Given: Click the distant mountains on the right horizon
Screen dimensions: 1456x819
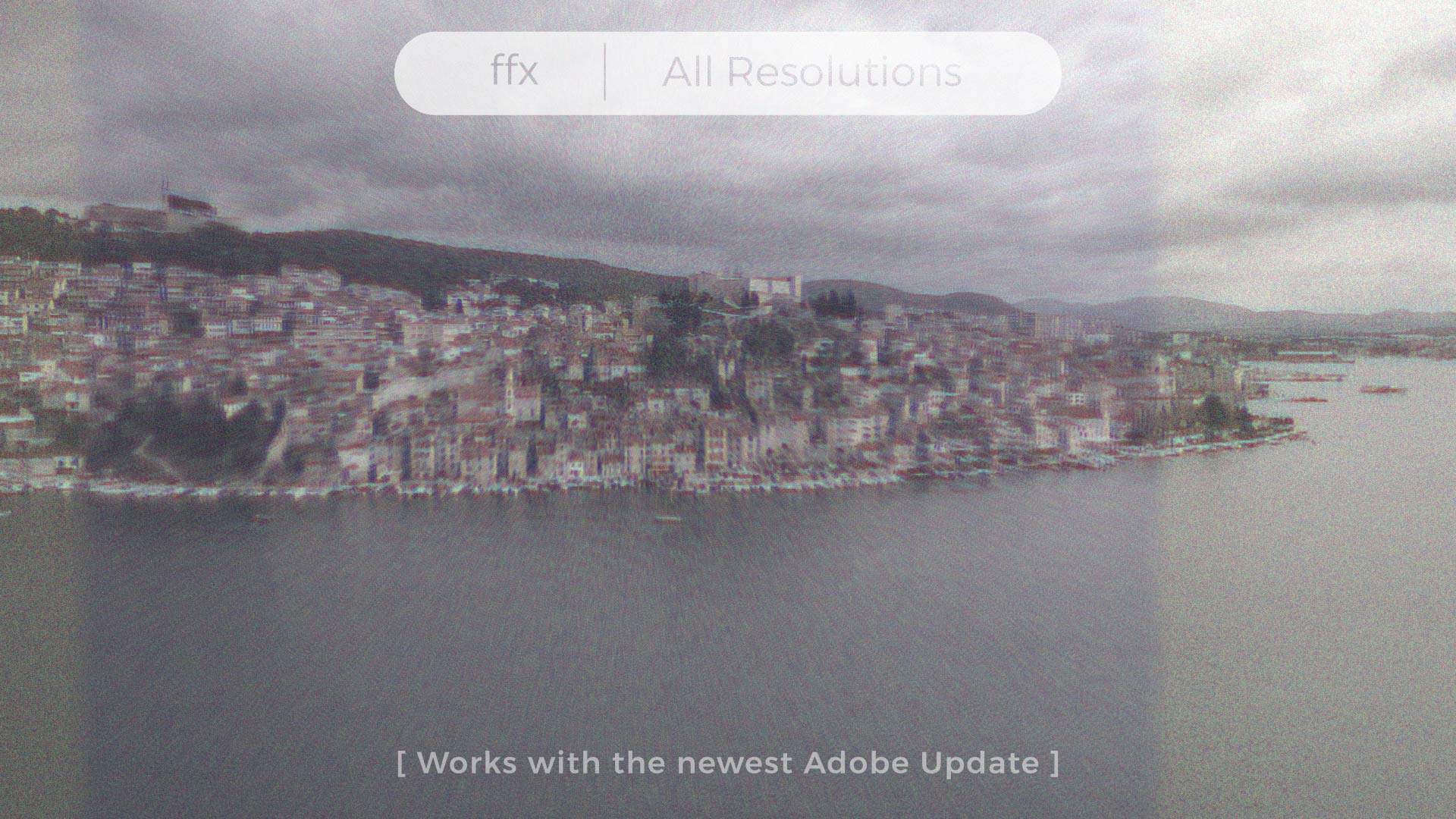Looking at the screenshot, I should pos(1183,309).
